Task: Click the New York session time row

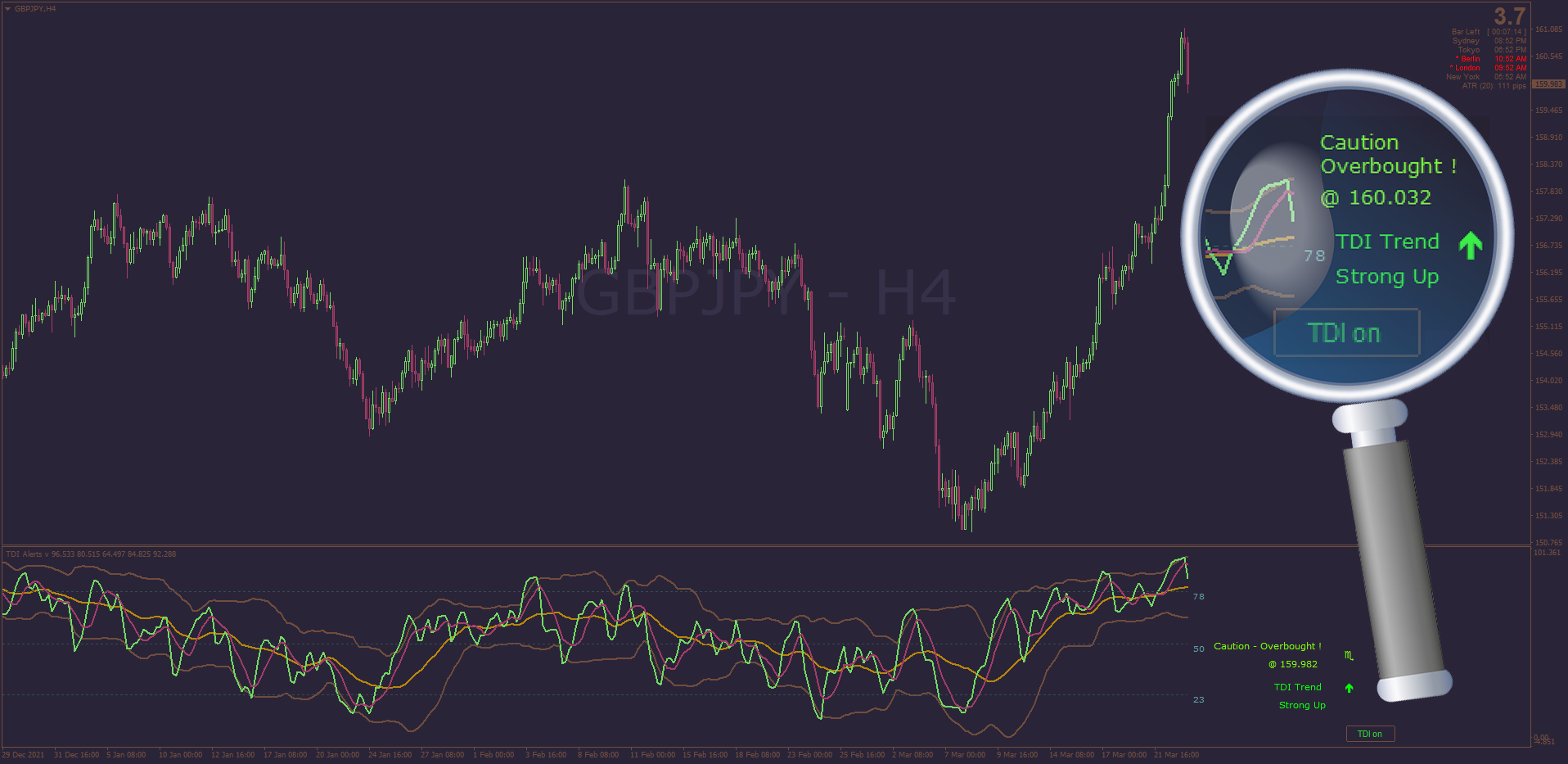Action: coord(1486,77)
